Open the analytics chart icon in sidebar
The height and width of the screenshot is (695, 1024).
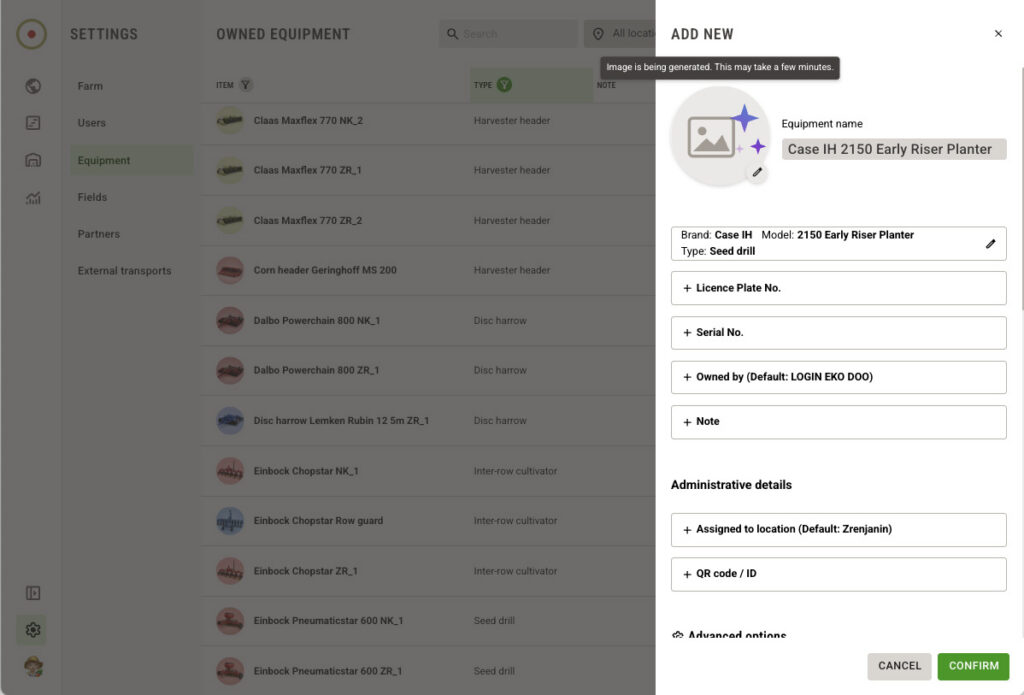coord(33,197)
